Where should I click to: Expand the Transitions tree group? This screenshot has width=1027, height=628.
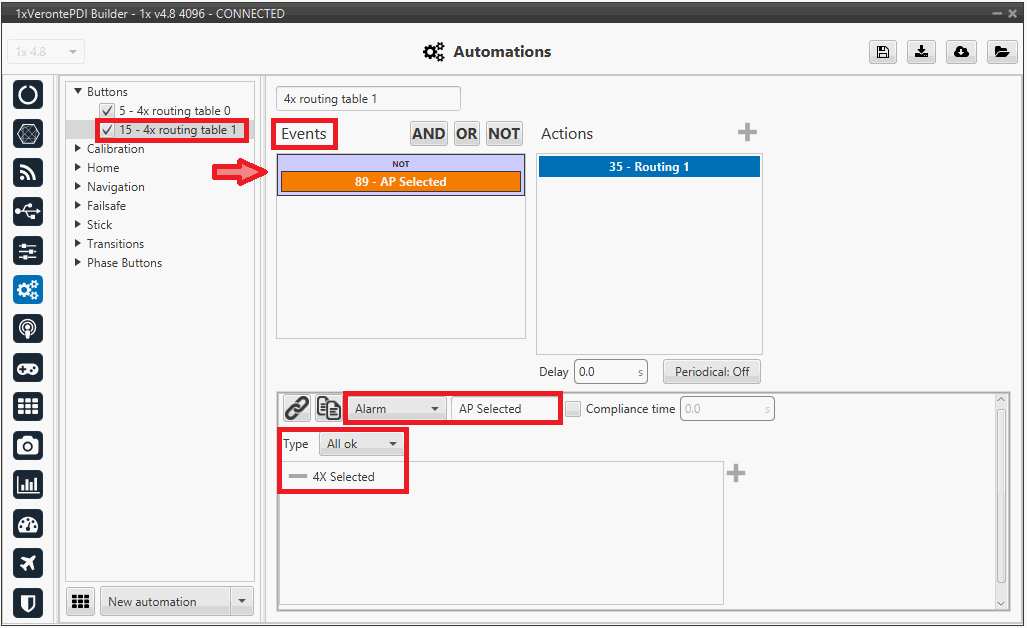[x=78, y=243]
